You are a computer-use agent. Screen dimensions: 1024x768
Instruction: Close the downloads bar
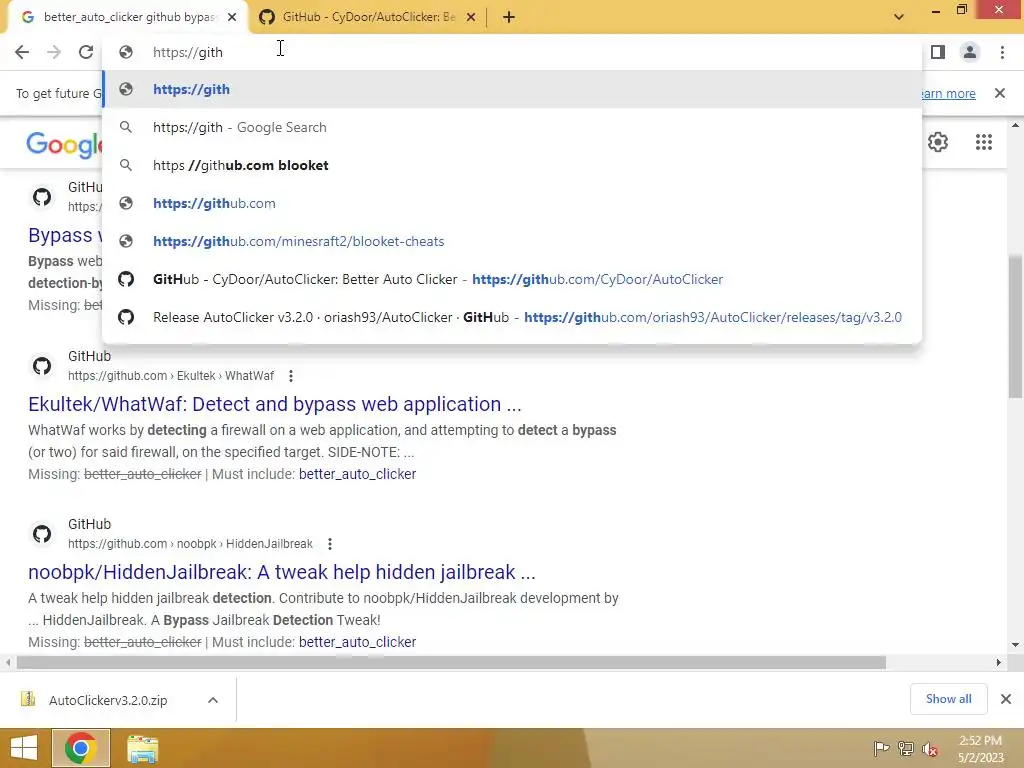click(x=1006, y=699)
